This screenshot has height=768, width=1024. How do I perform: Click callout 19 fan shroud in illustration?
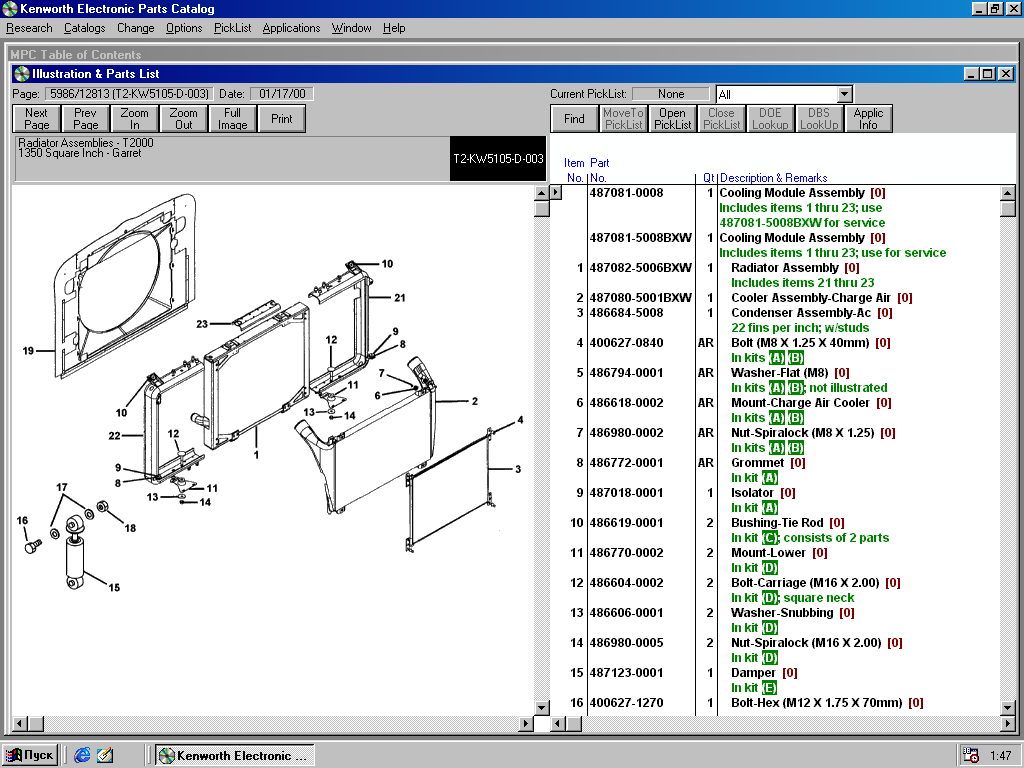point(28,351)
